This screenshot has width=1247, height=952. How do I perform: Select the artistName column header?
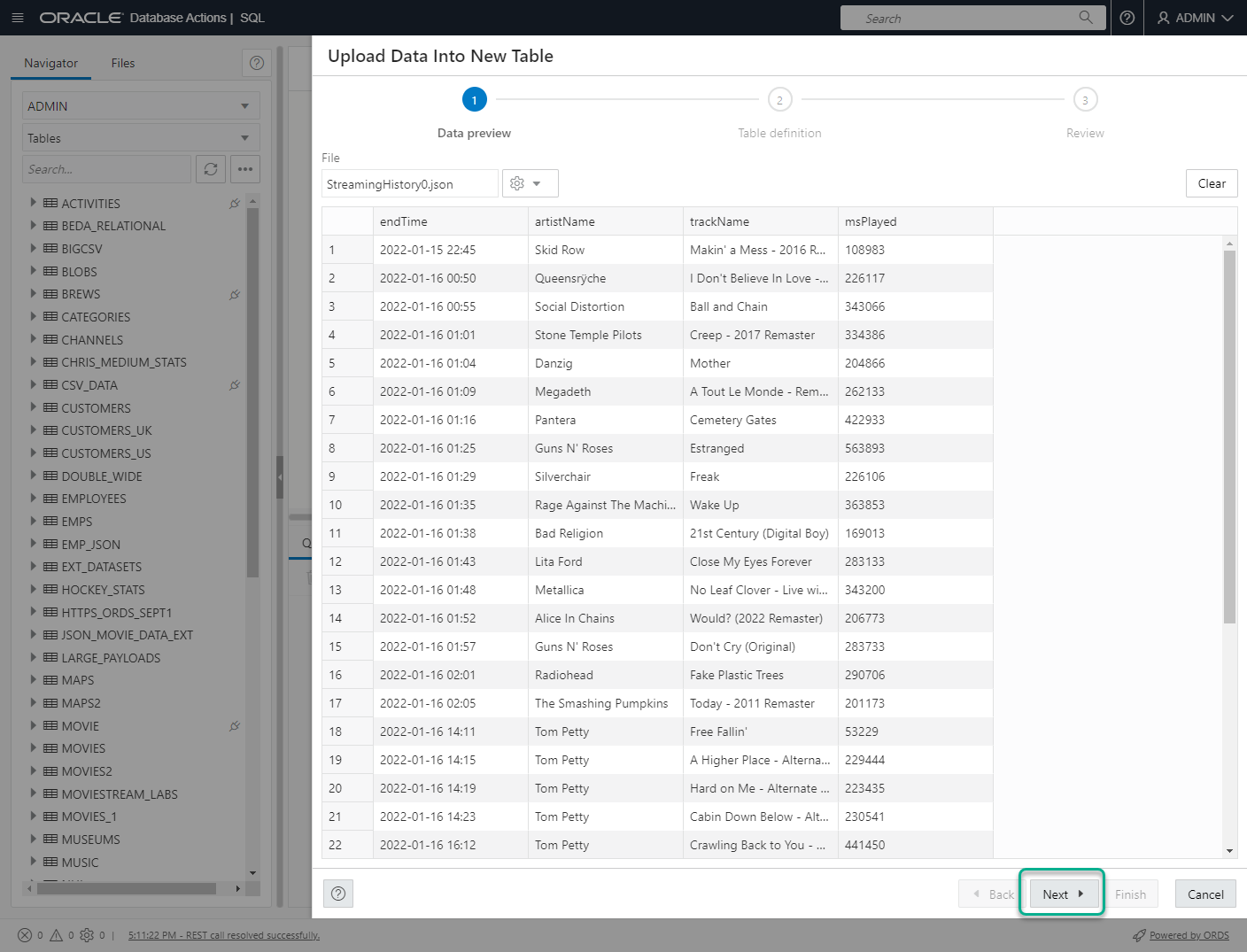(605, 221)
